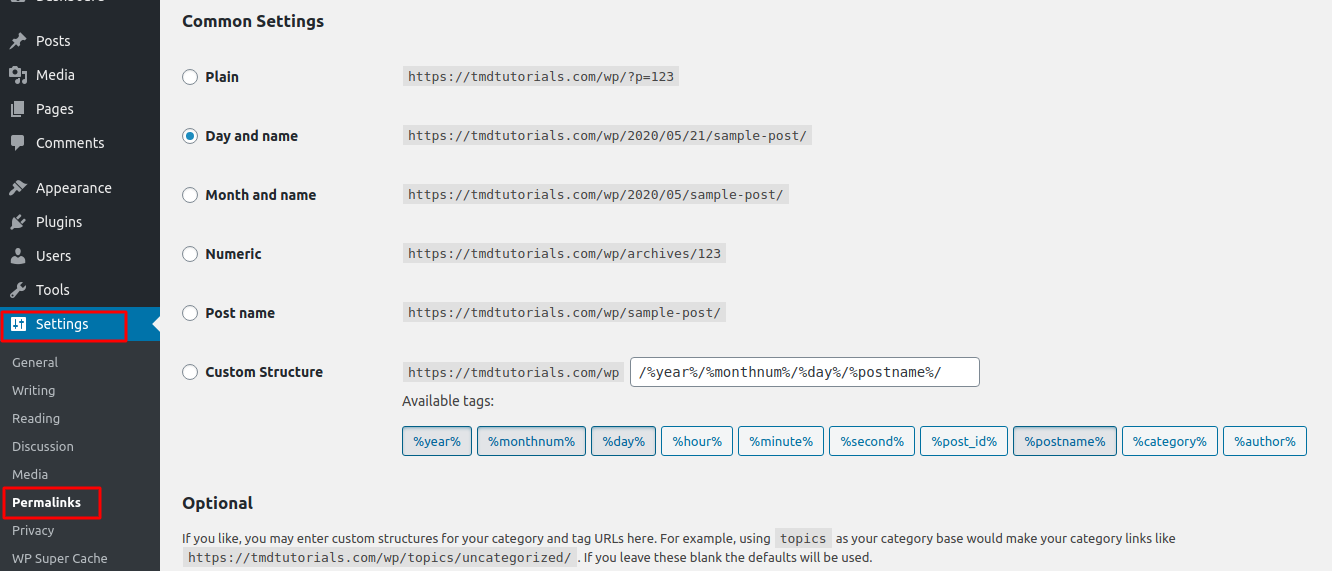
Task: Insert the %author% tag button
Action: [x=1264, y=441]
